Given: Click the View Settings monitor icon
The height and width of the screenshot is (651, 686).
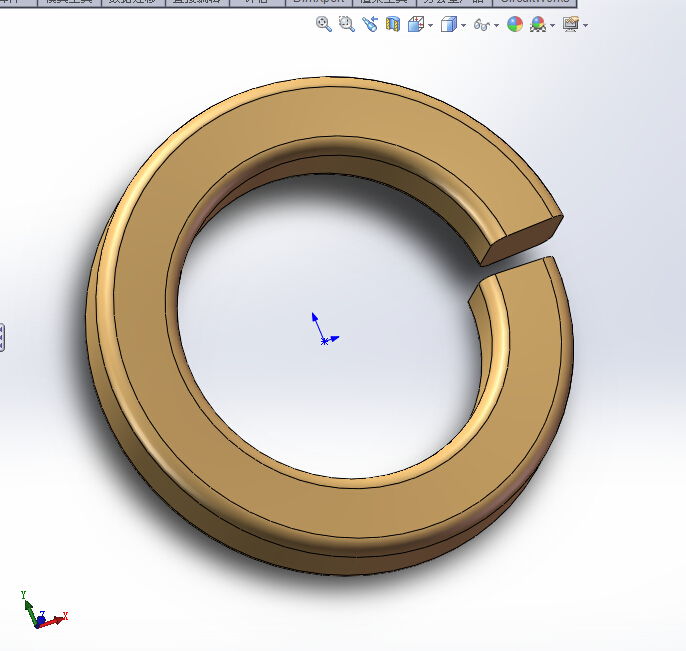Looking at the screenshot, I should click(x=571, y=24).
